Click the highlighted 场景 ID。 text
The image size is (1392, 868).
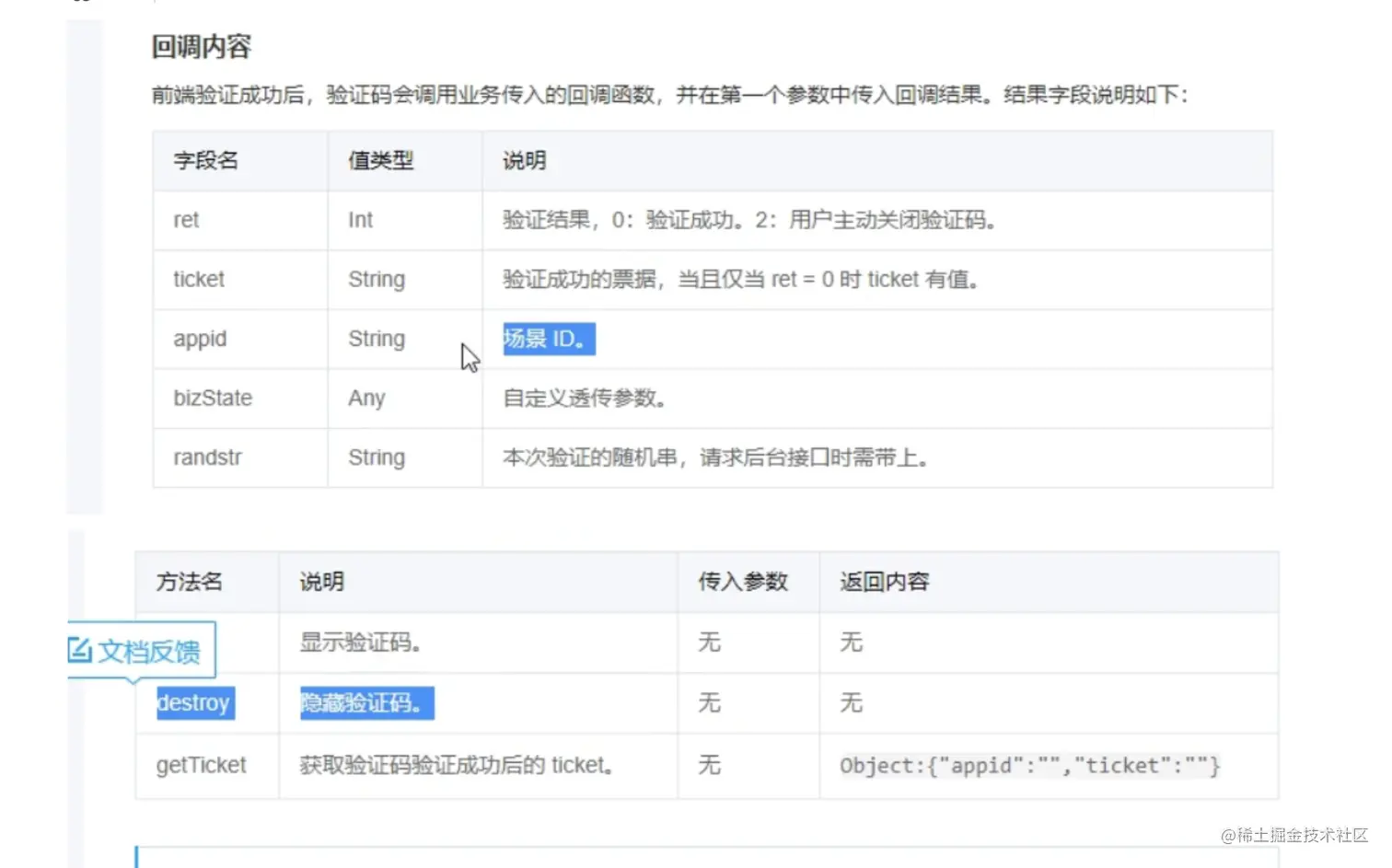click(549, 339)
